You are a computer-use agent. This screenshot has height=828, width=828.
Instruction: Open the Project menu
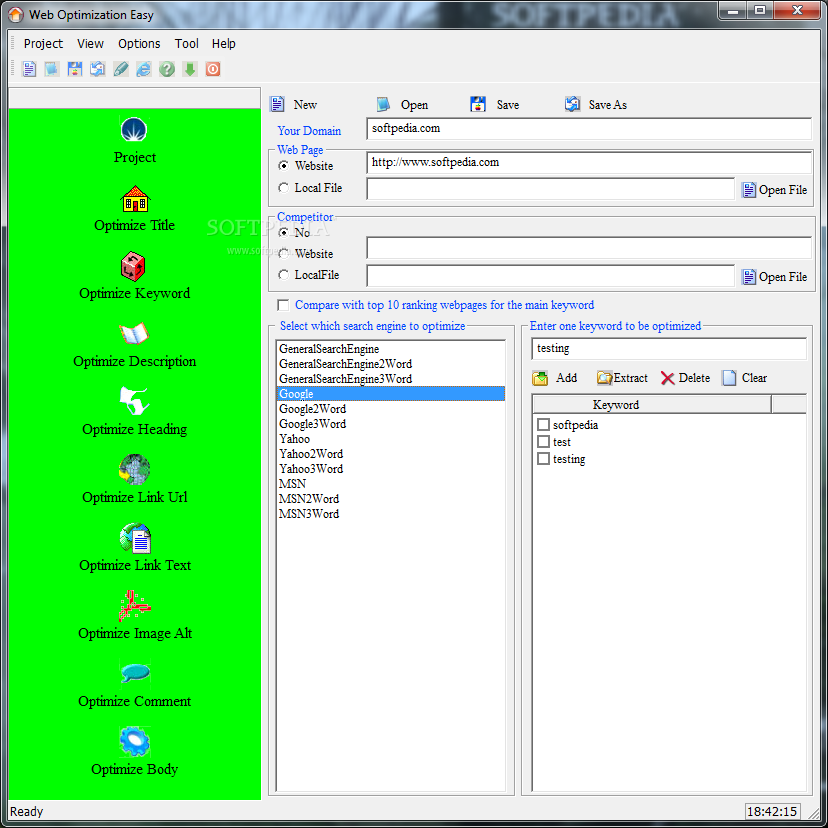point(43,44)
